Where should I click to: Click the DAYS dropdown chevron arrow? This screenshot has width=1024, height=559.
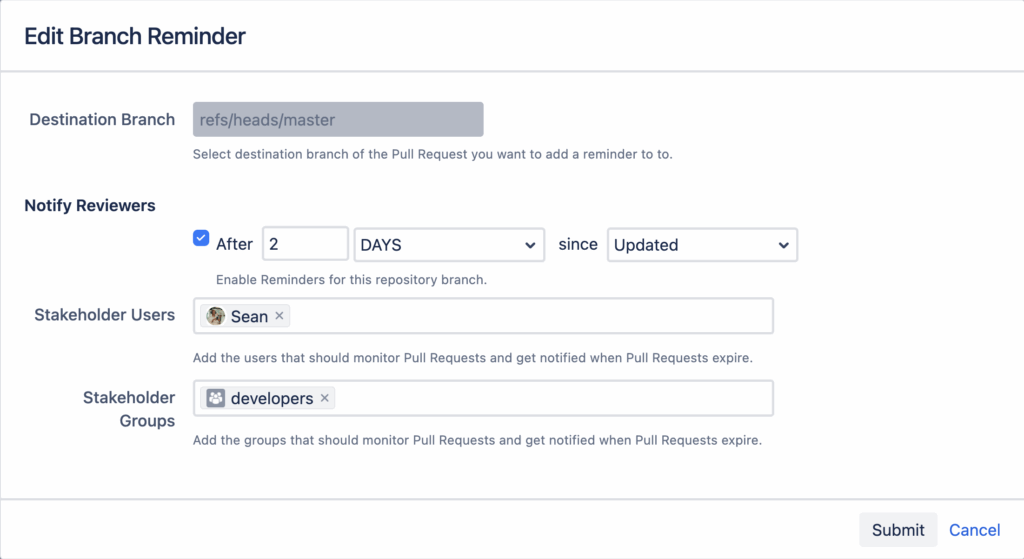(x=529, y=245)
